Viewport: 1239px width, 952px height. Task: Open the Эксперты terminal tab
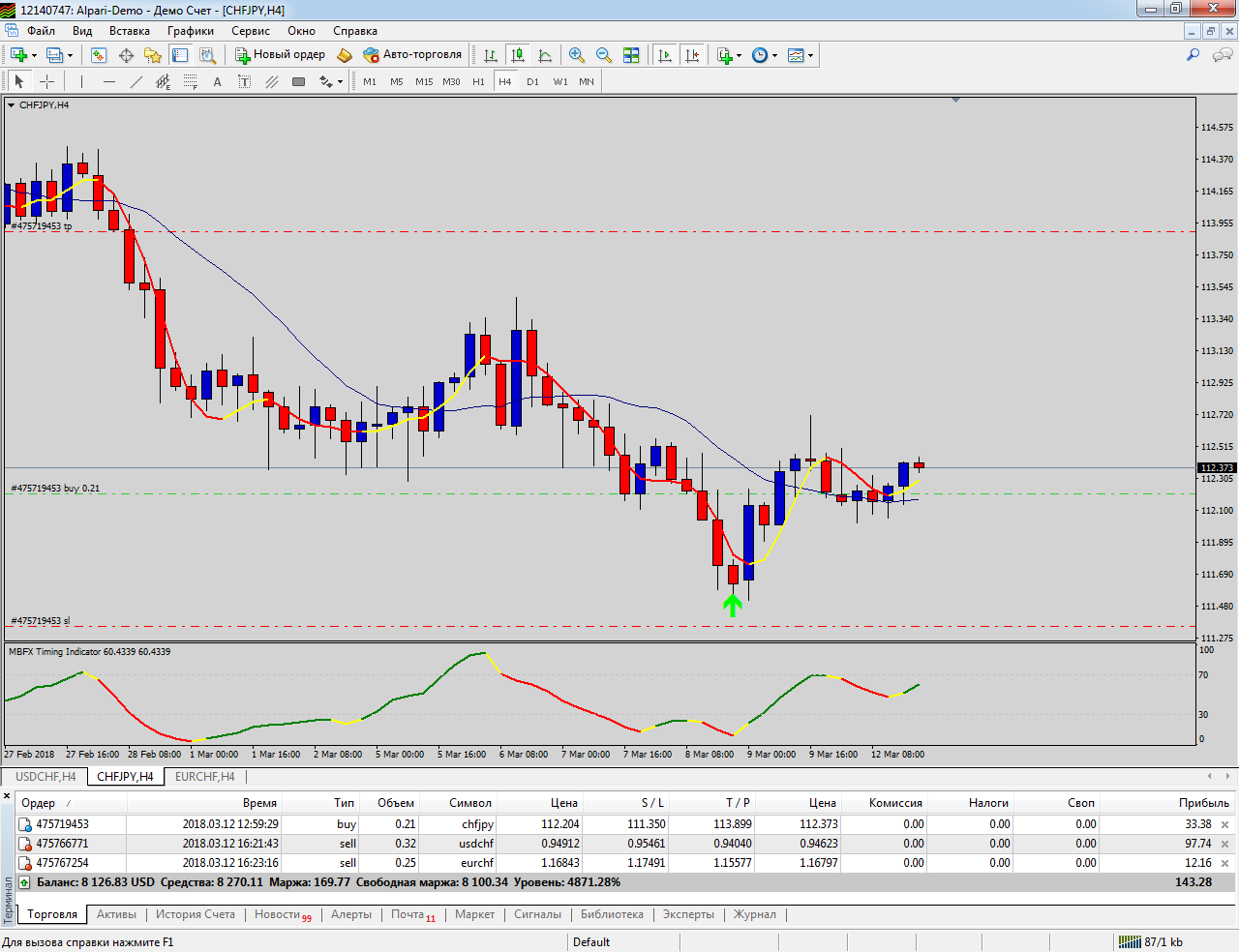click(x=688, y=914)
